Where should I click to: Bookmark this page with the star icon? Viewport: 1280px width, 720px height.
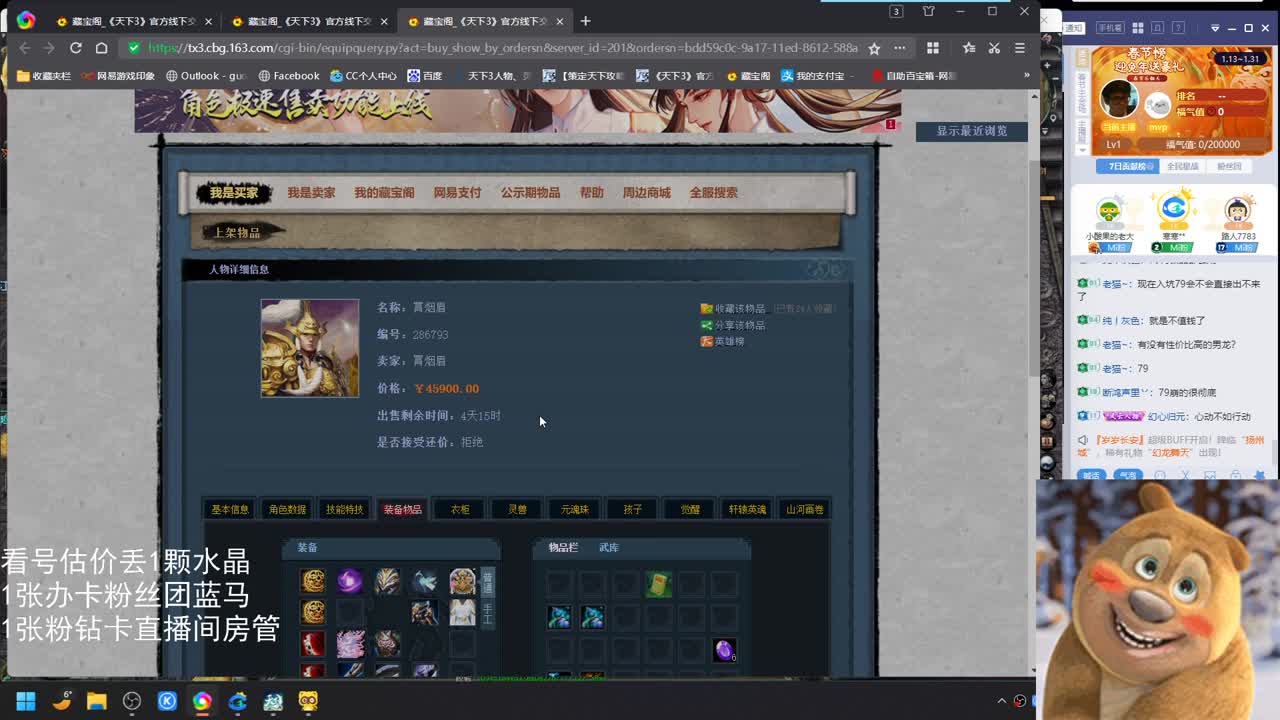point(874,48)
